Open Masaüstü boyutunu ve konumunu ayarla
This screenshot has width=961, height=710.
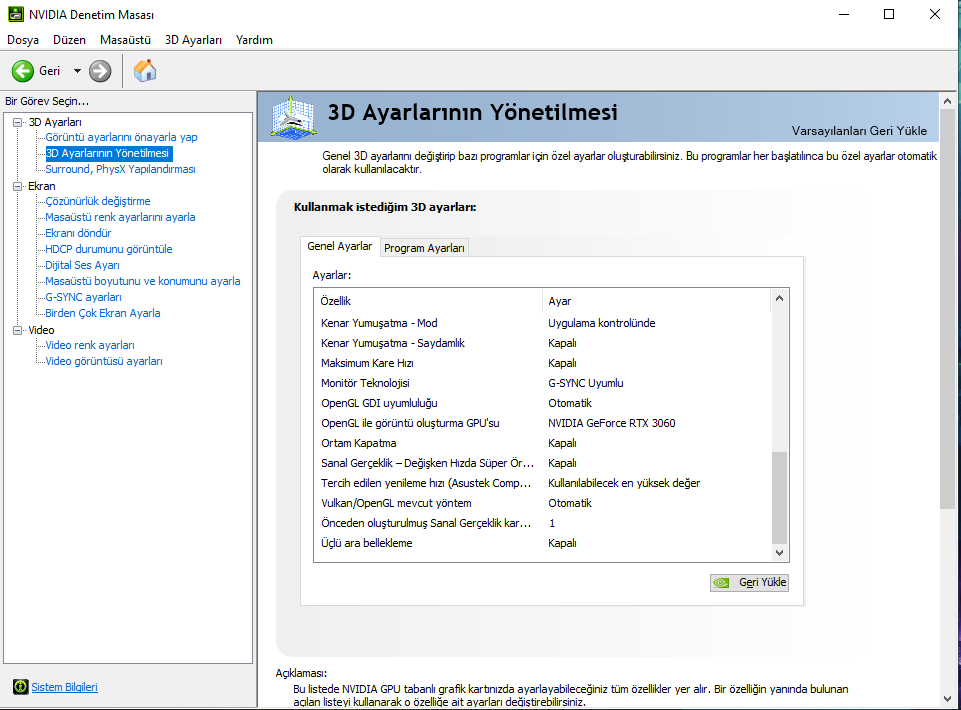pyautogui.click(x=143, y=281)
